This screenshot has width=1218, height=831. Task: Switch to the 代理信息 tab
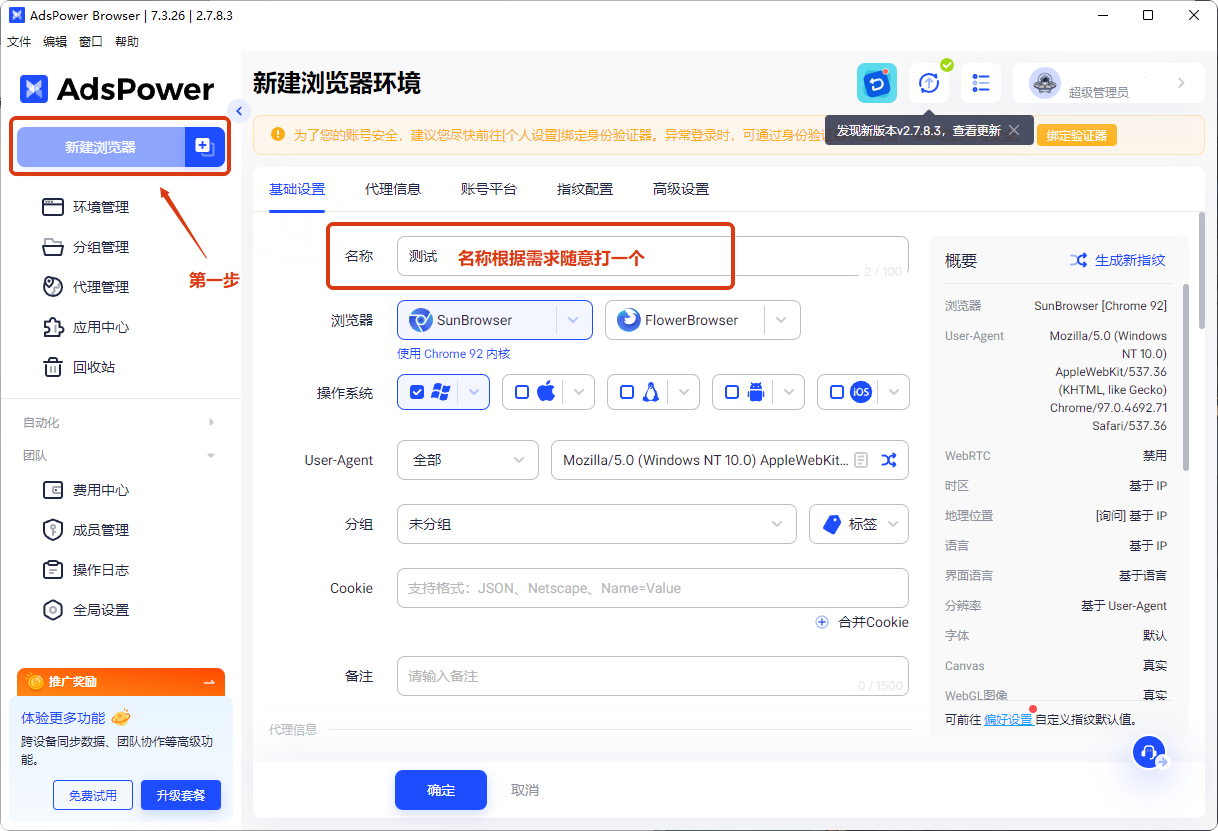click(393, 189)
